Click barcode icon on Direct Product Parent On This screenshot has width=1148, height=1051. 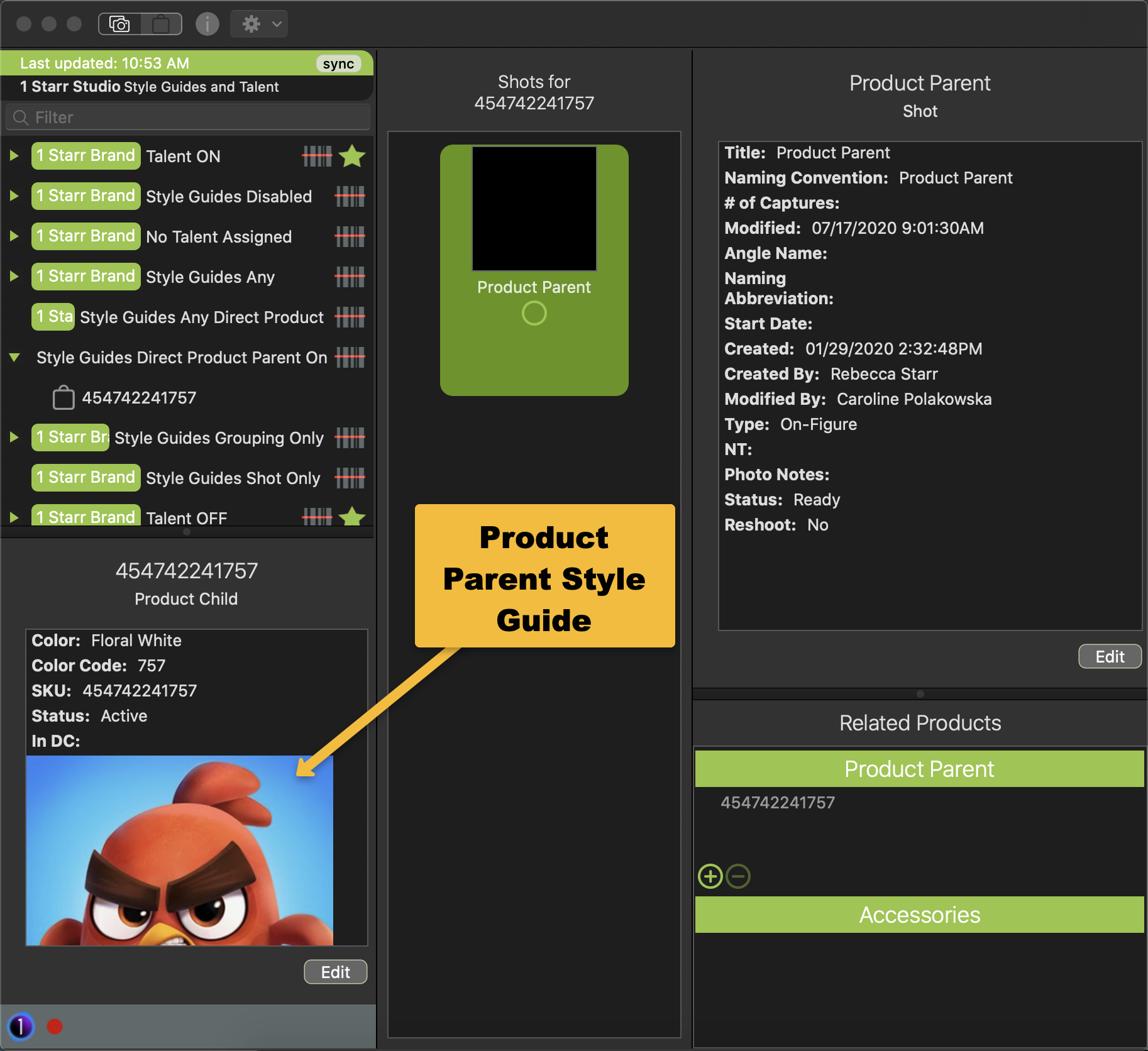(350, 357)
